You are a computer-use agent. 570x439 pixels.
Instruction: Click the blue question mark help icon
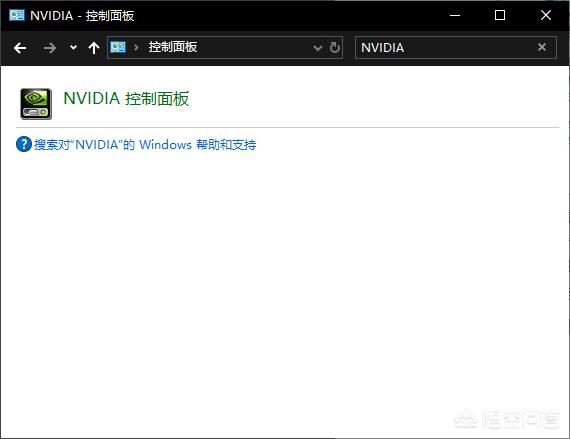(24, 144)
